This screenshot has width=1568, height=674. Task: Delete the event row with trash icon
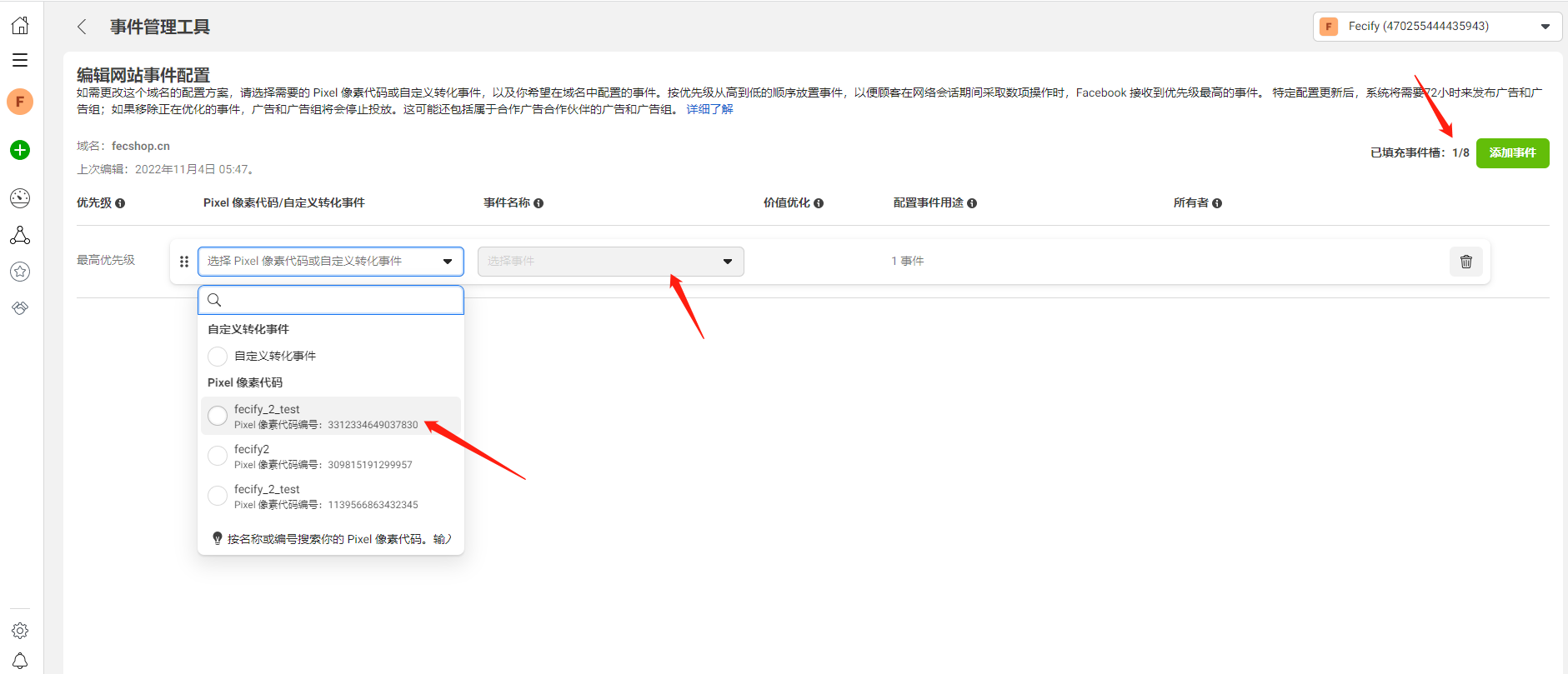[1466, 262]
